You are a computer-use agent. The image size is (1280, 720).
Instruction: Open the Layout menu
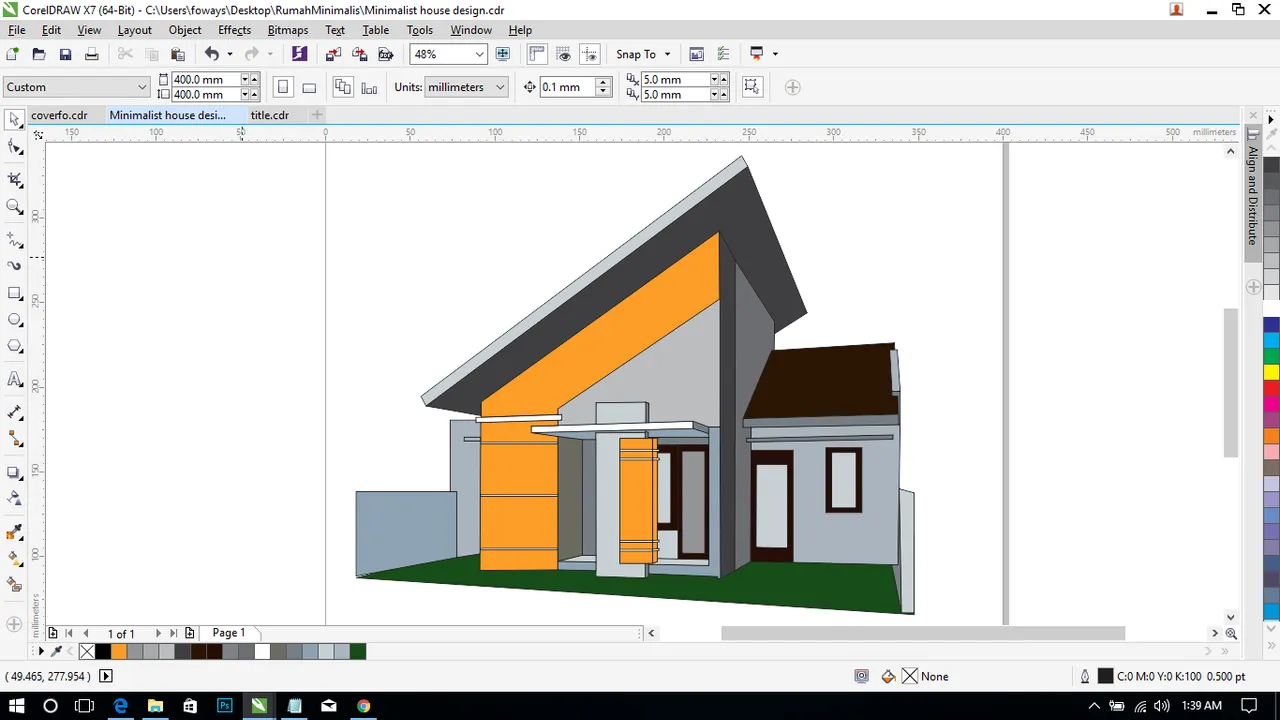point(135,30)
